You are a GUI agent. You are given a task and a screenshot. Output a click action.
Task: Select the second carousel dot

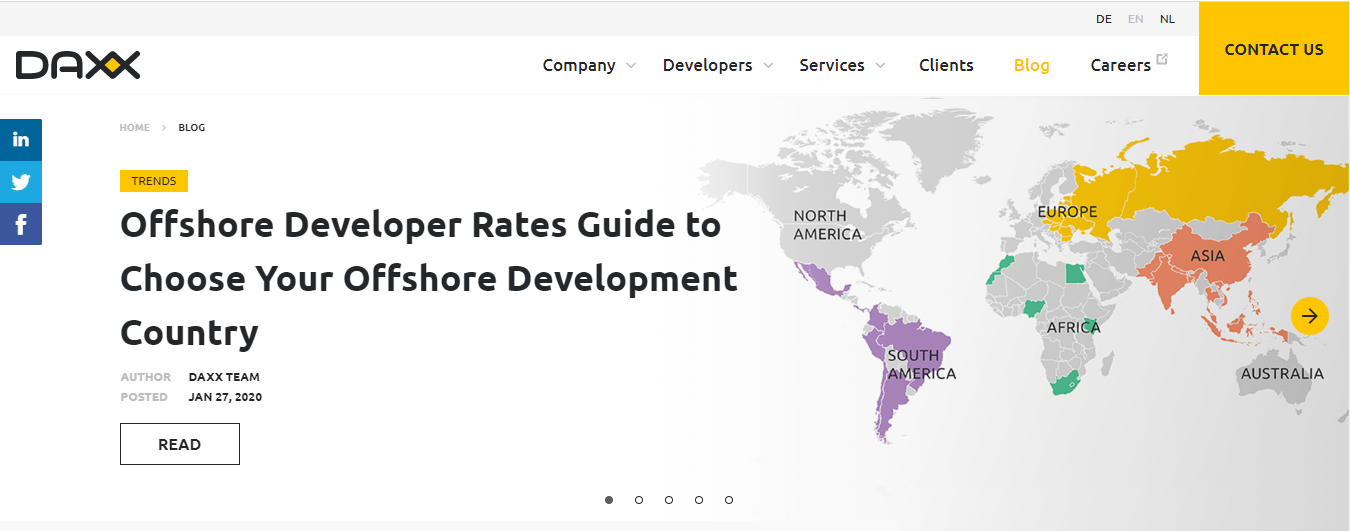click(x=639, y=500)
